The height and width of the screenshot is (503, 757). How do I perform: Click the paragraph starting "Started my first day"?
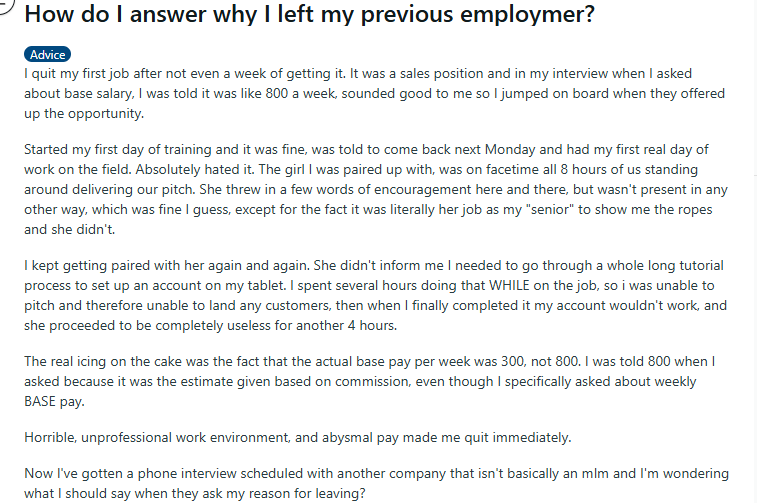[x=370, y=188]
